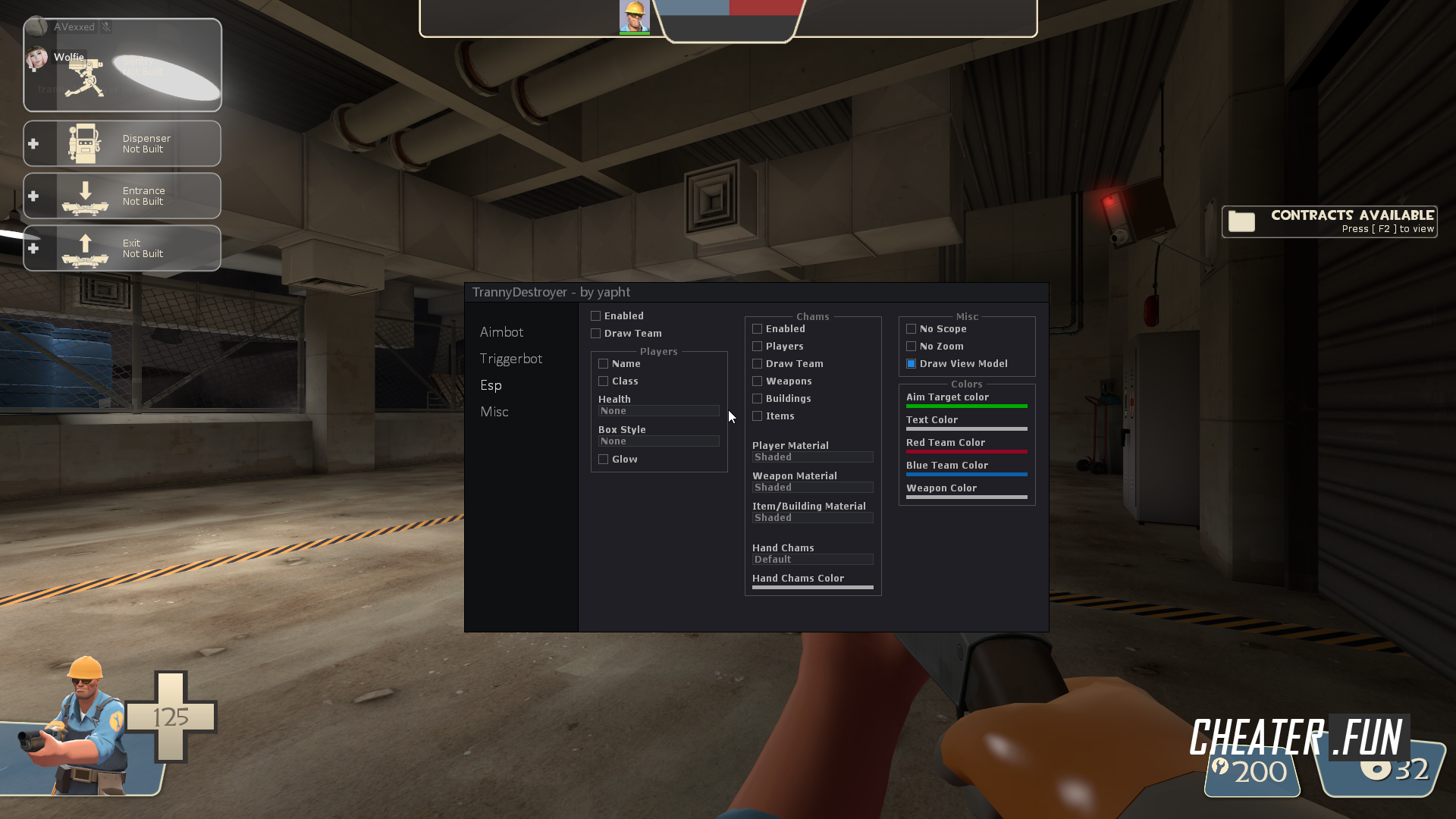This screenshot has width=1456, height=819.
Task: Expand the Player Material dropdown
Action: pos(812,457)
